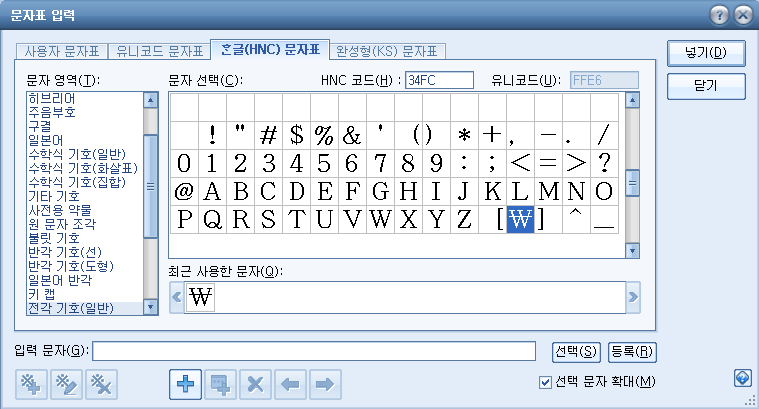Click the character region list up arrow

pos(151,100)
